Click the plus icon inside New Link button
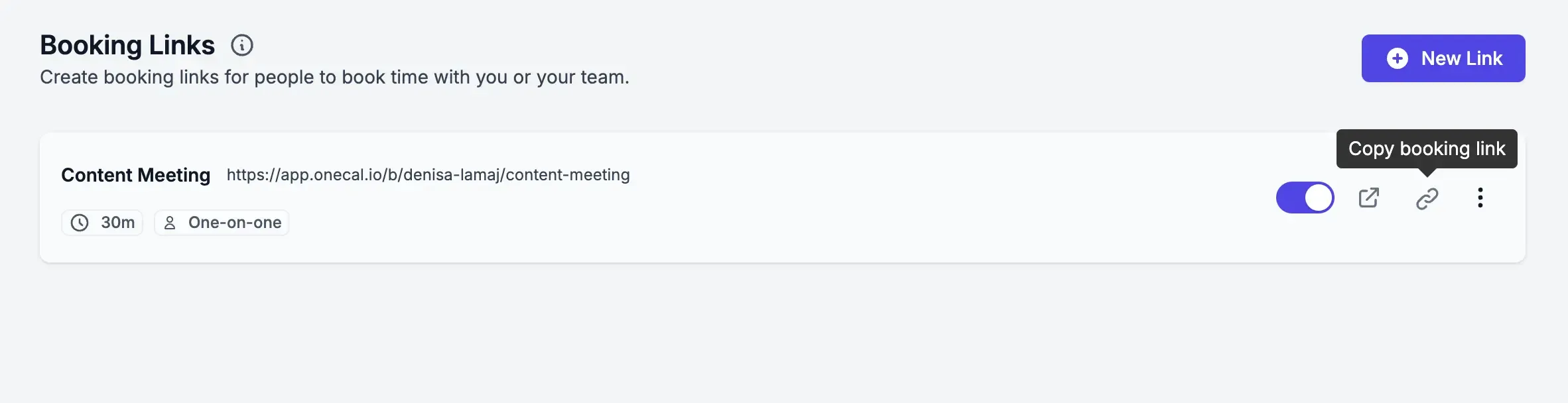This screenshot has width=1568, height=403. pos(1398,58)
